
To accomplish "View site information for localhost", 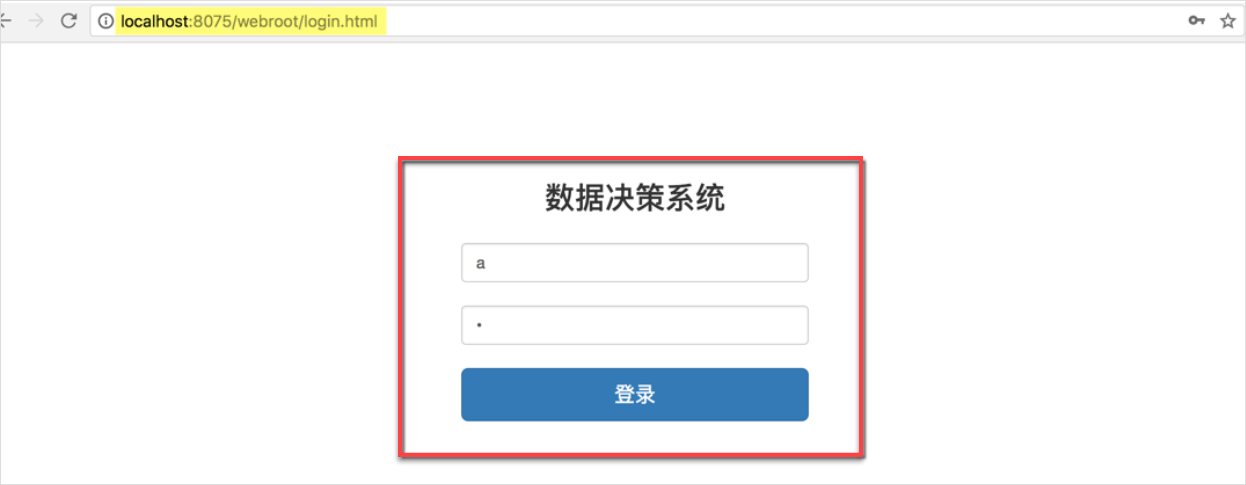I will (106, 21).
